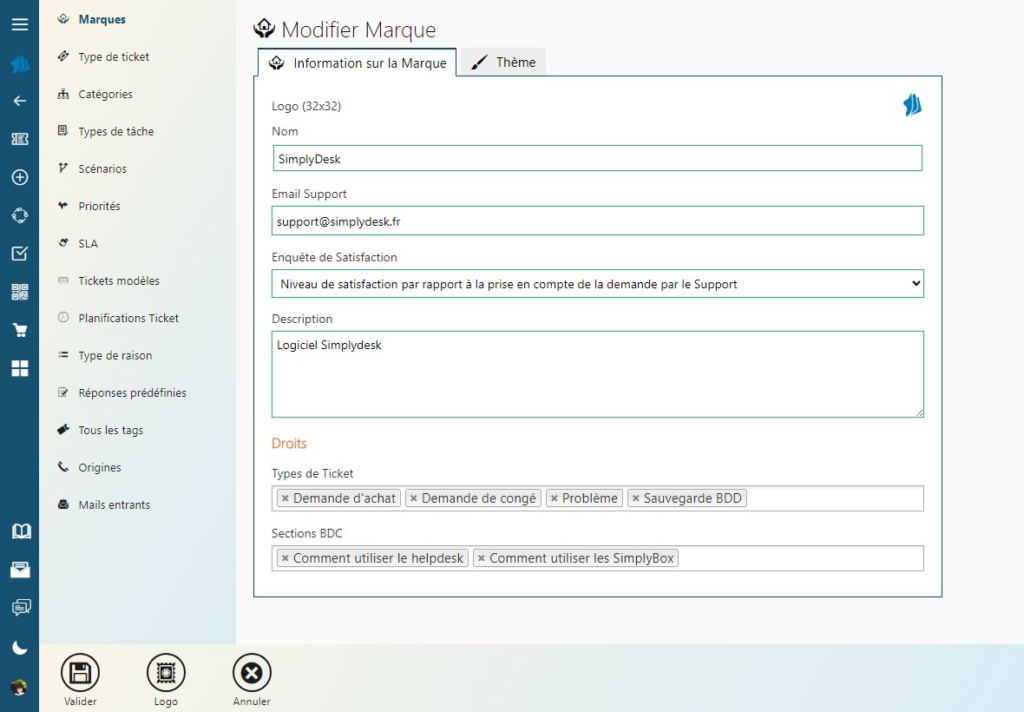
Task: Click the Valider save icon
Action: tap(80, 673)
